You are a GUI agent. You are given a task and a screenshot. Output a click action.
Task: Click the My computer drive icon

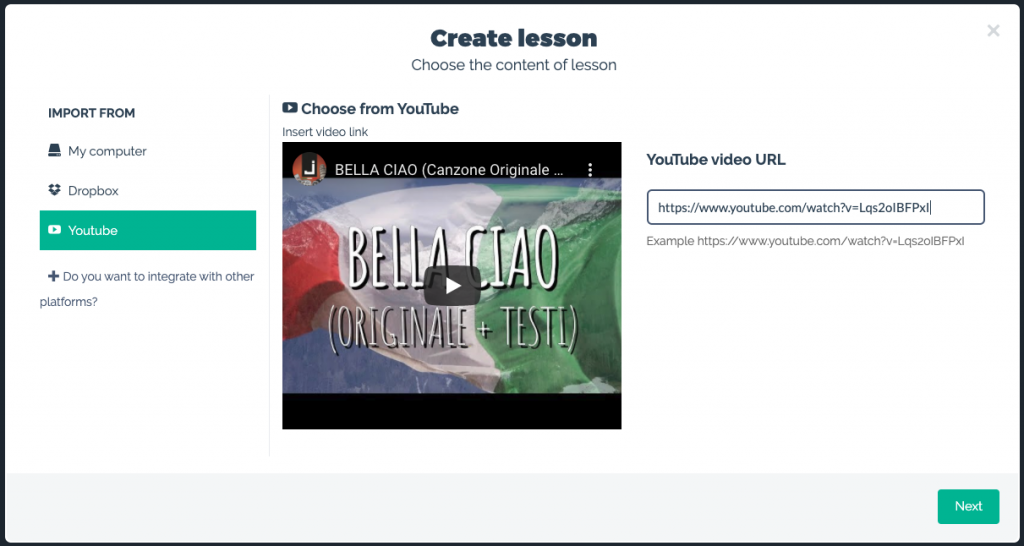[x=54, y=151]
